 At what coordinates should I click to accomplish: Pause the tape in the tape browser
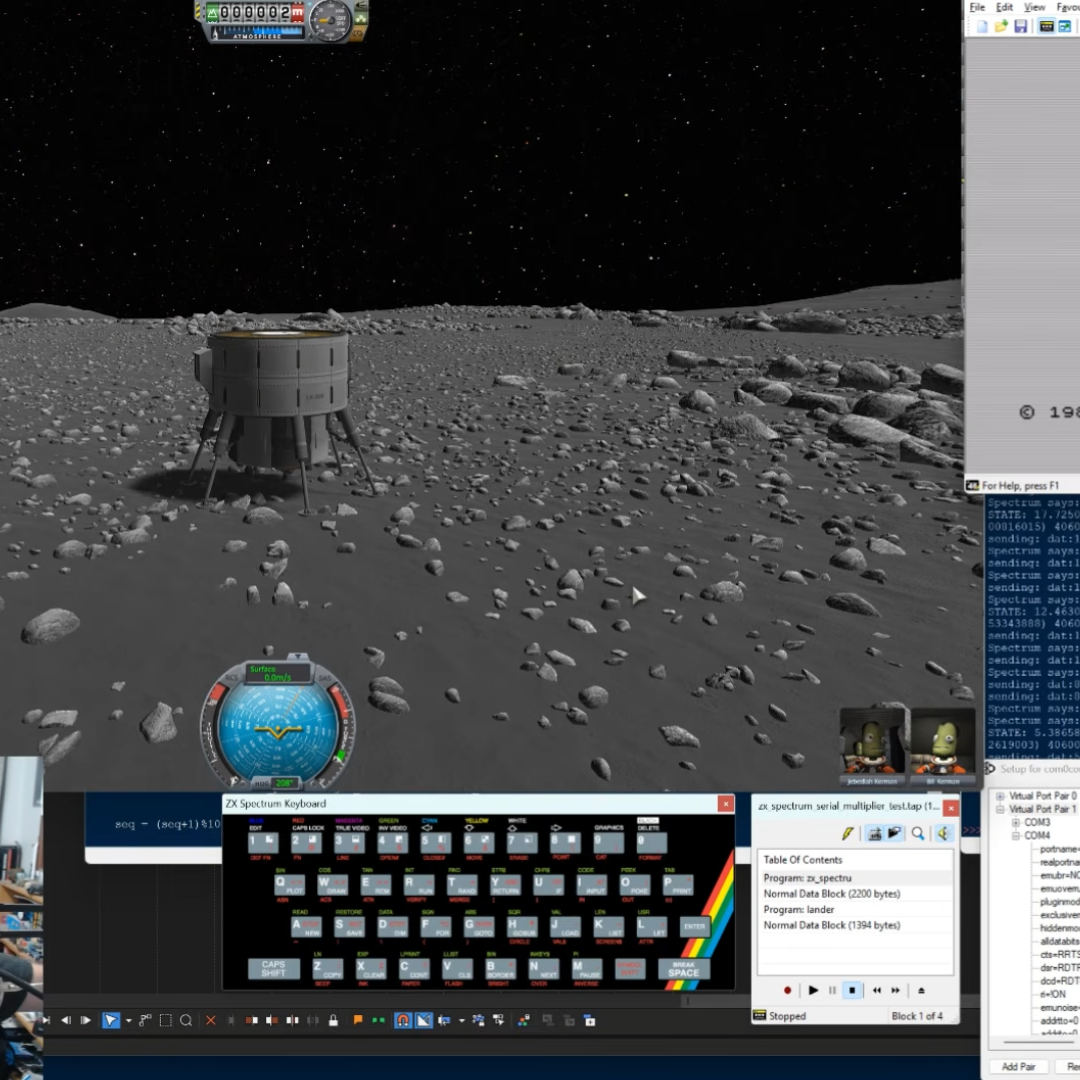coord(832,990)
